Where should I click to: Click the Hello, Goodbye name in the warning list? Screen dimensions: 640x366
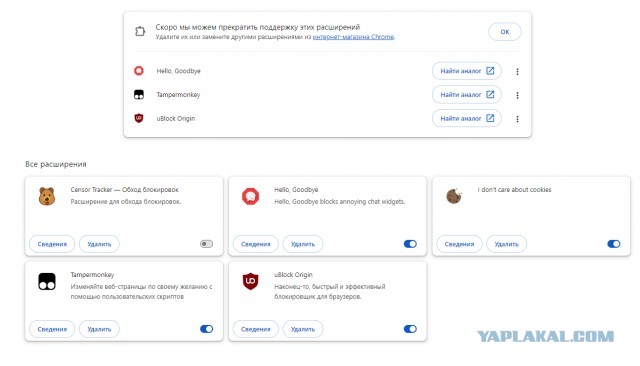(x=178, y=71)
